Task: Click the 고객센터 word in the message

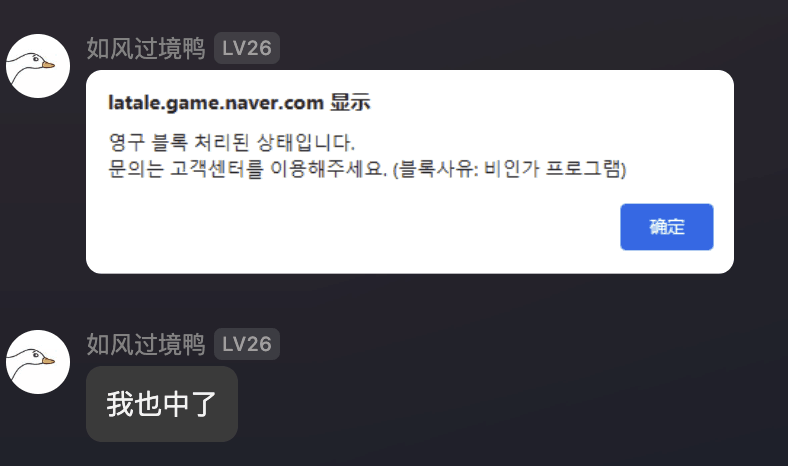Action: tap(207, 169)
